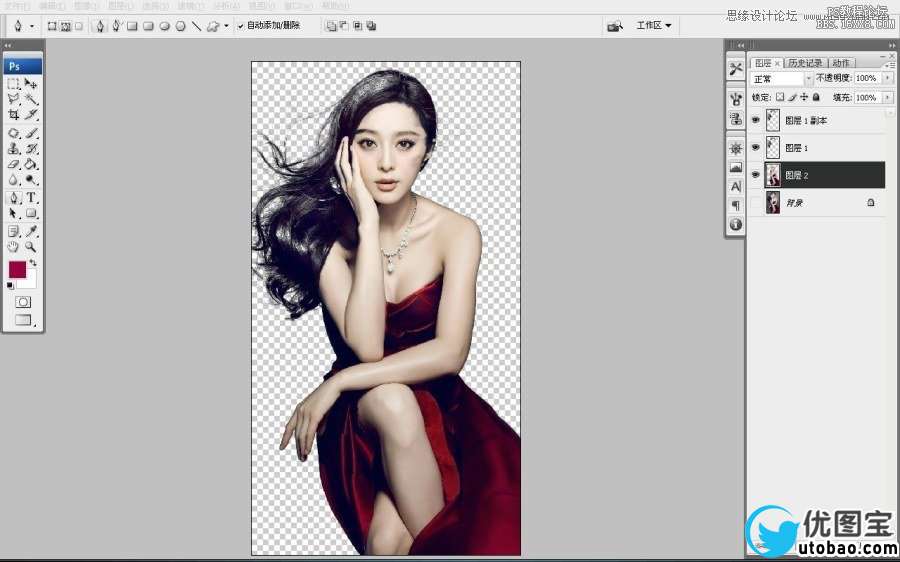
Task: Select the Rectangle shape tool in toolbox
Action: pos(30,214)
